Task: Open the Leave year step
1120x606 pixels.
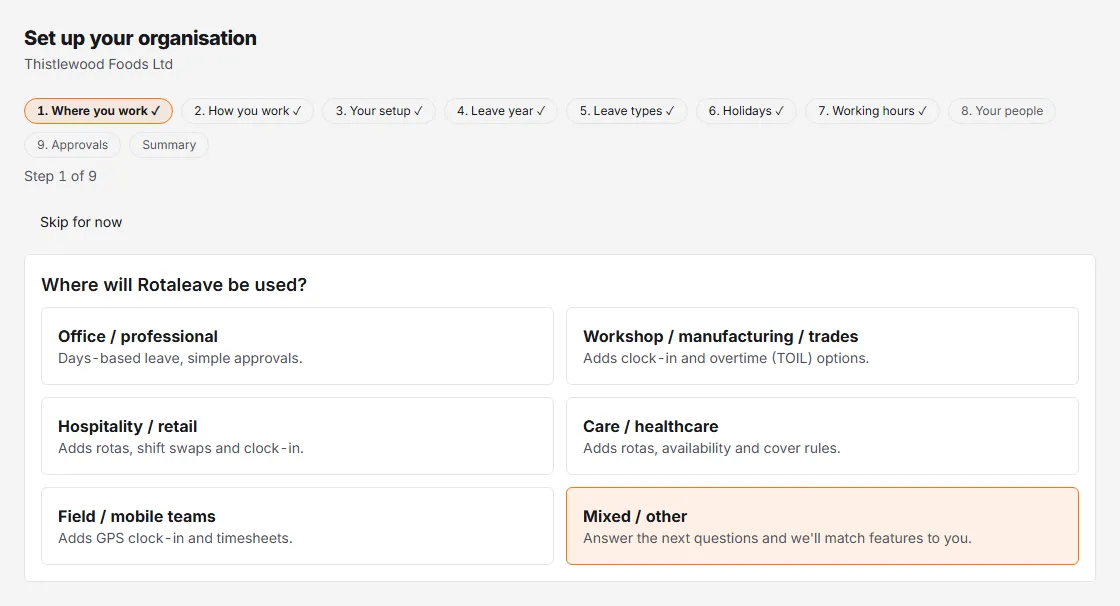Action: (501, 111)
